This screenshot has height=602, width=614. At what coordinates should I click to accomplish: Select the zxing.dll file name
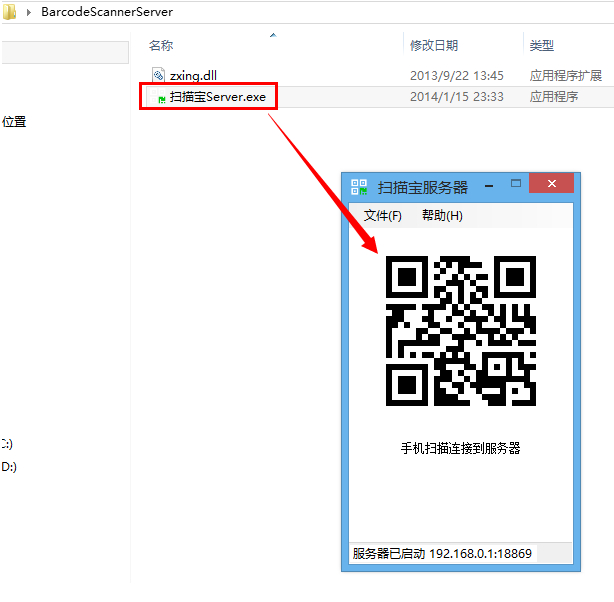[x=193, y=75]
